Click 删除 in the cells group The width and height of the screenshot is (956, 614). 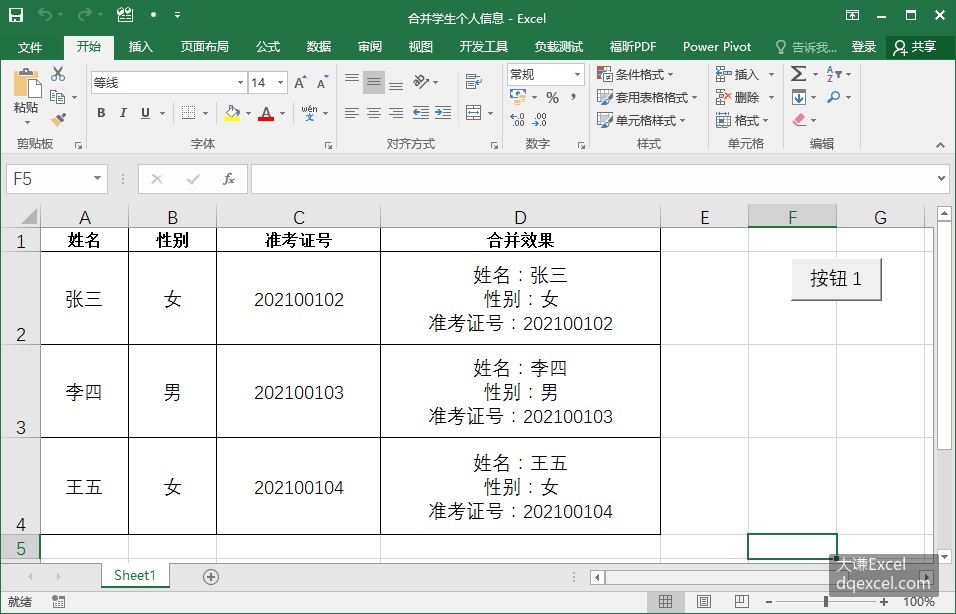pos(738,98)
